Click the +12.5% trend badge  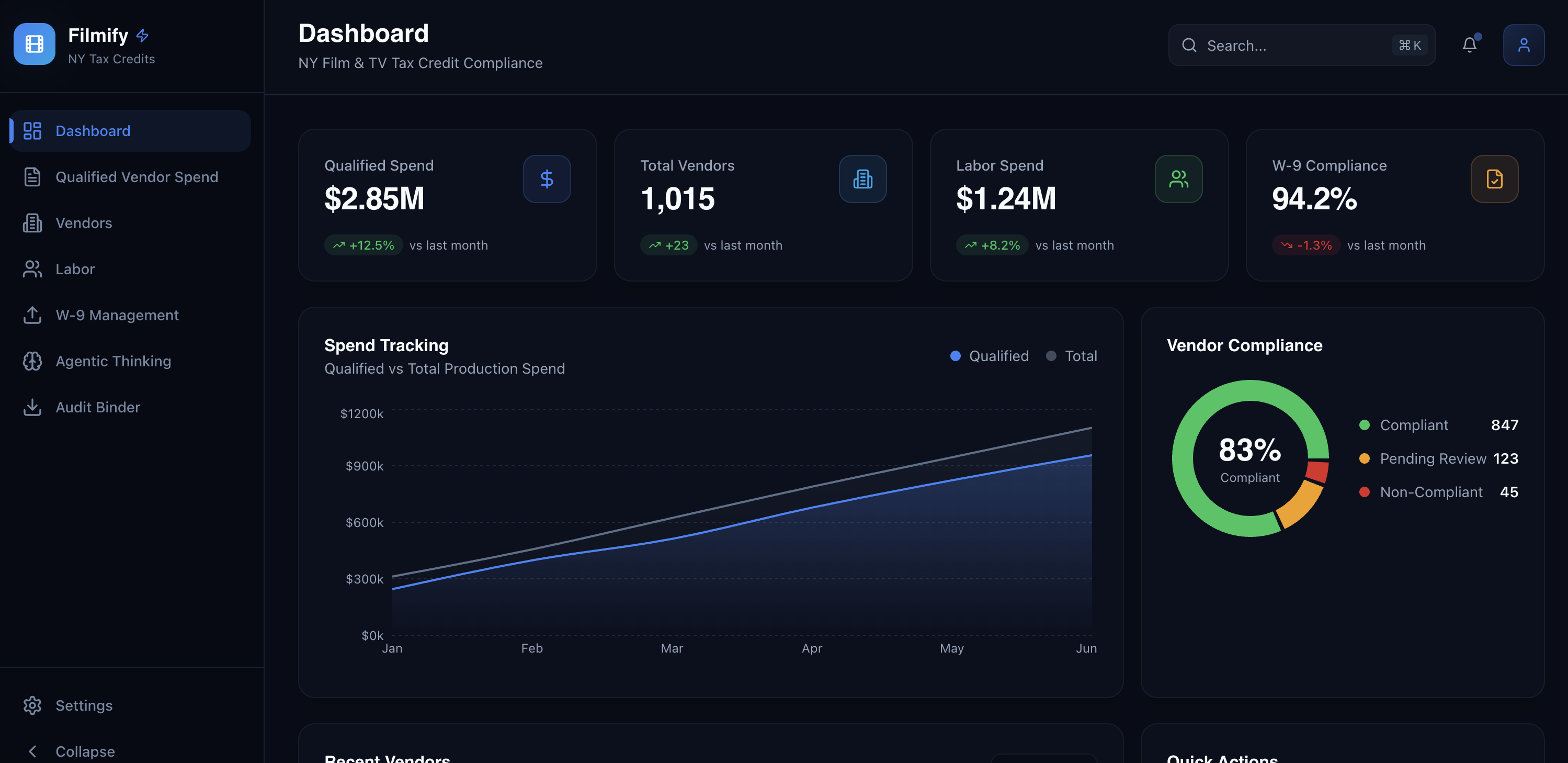click(x=363, y=245)
